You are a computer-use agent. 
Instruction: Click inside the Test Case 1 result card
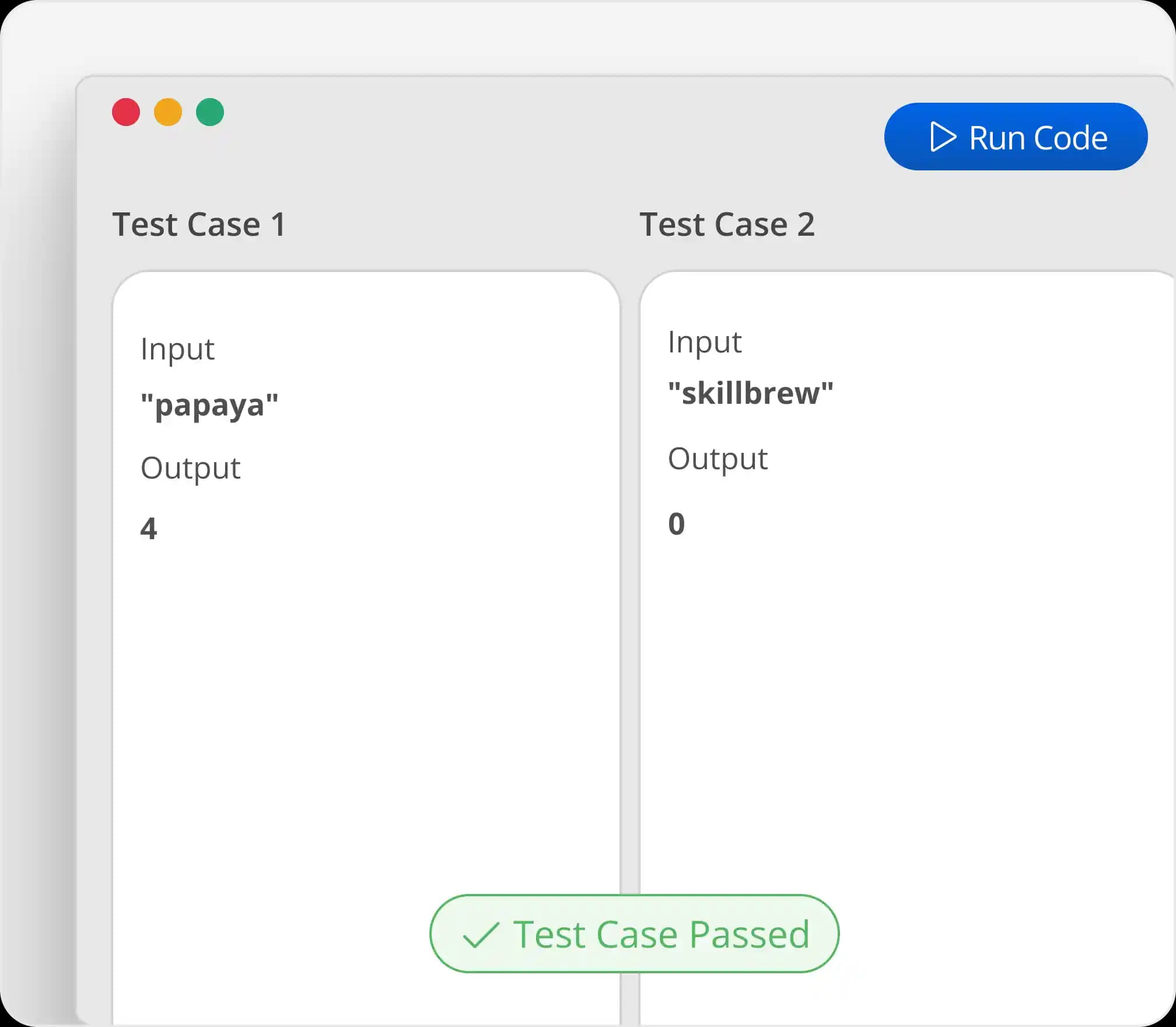(x=367, y=700)
